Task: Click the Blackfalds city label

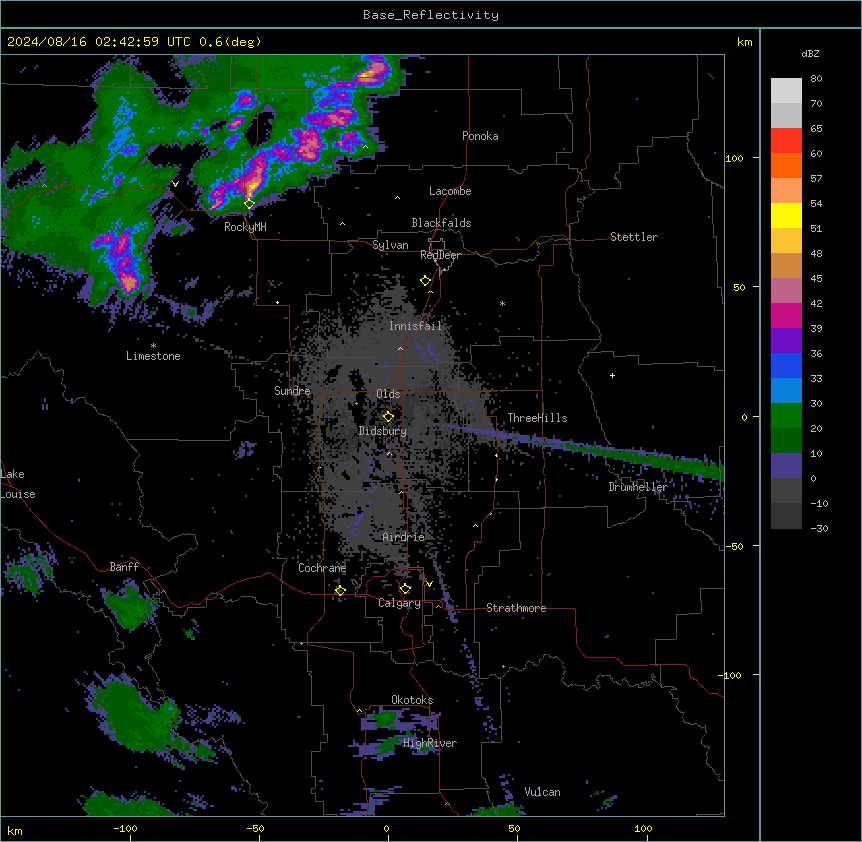Action: point(441,223)
